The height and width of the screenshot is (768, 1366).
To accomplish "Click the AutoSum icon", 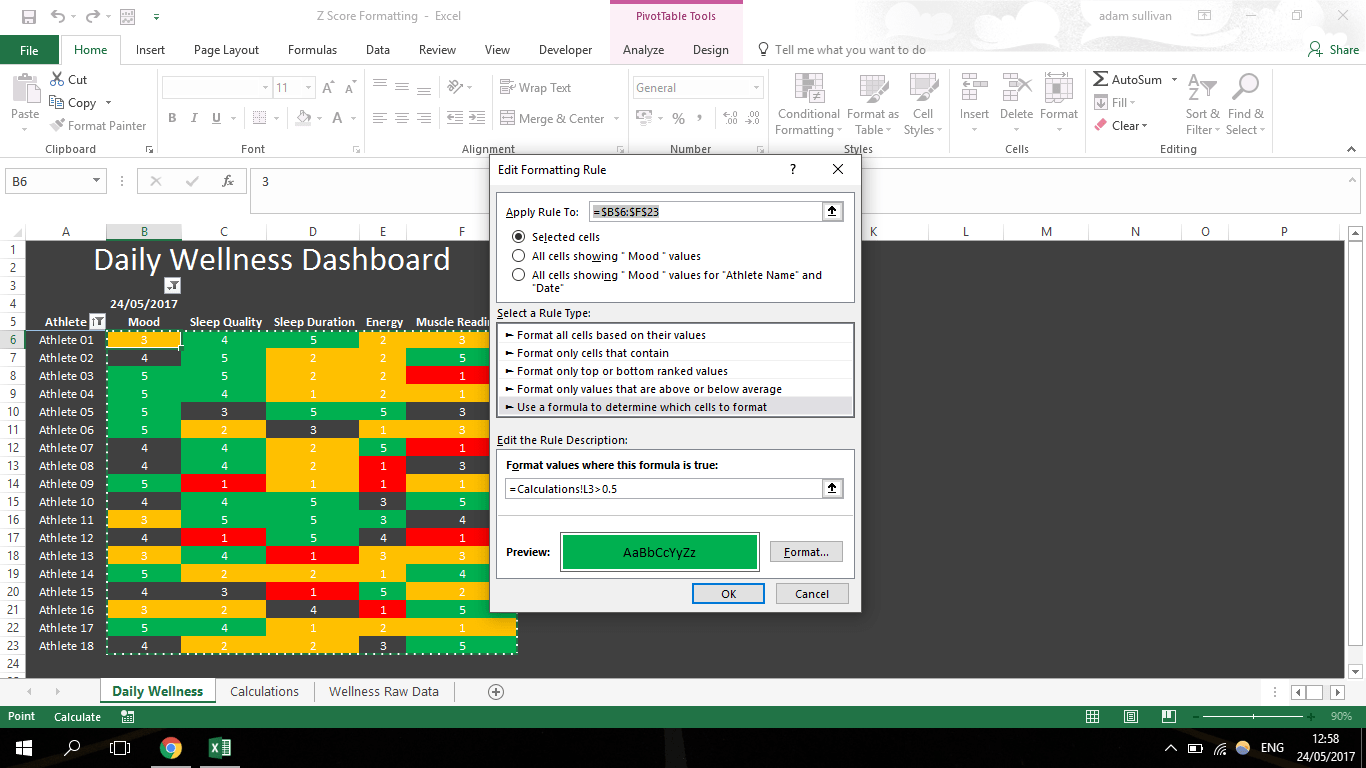I will (x=1101, y=80).
